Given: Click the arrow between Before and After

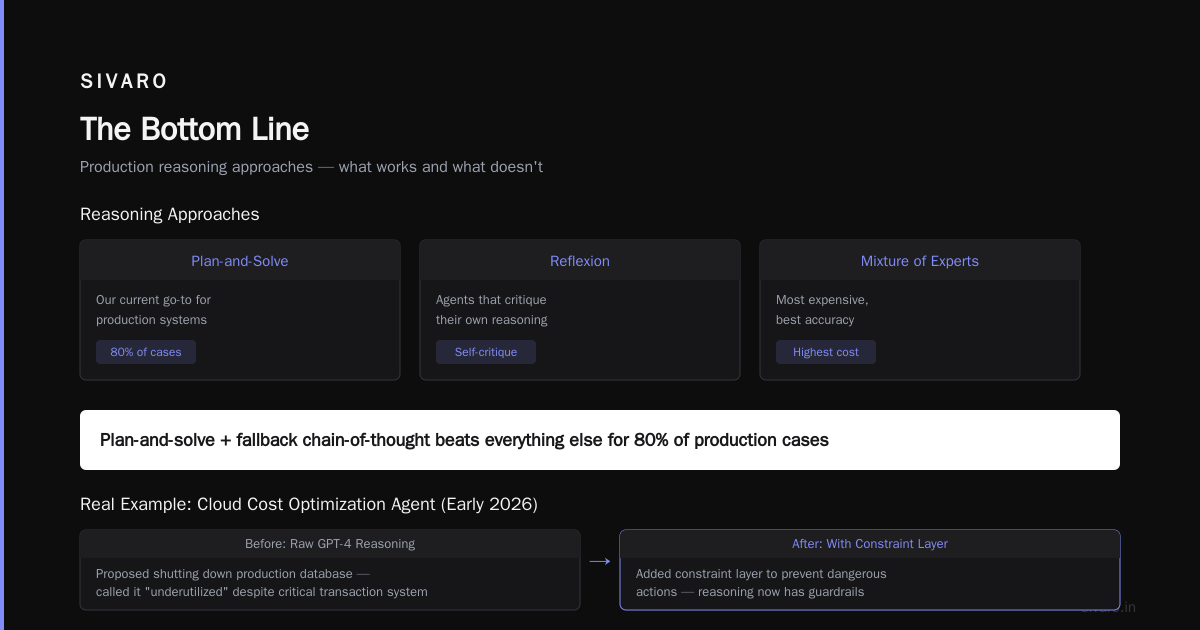Looking at the screenshot, I should (600, 562).
